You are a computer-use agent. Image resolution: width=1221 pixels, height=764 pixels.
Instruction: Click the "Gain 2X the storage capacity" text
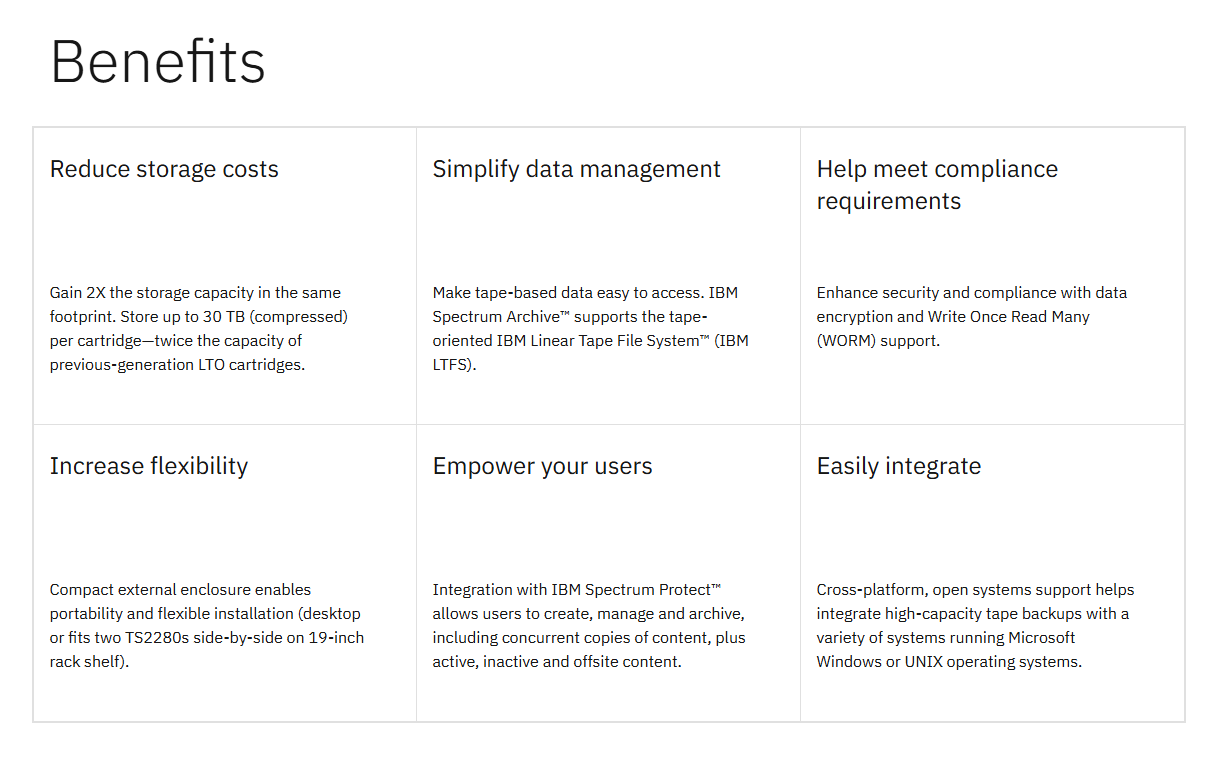pos(150,293)
